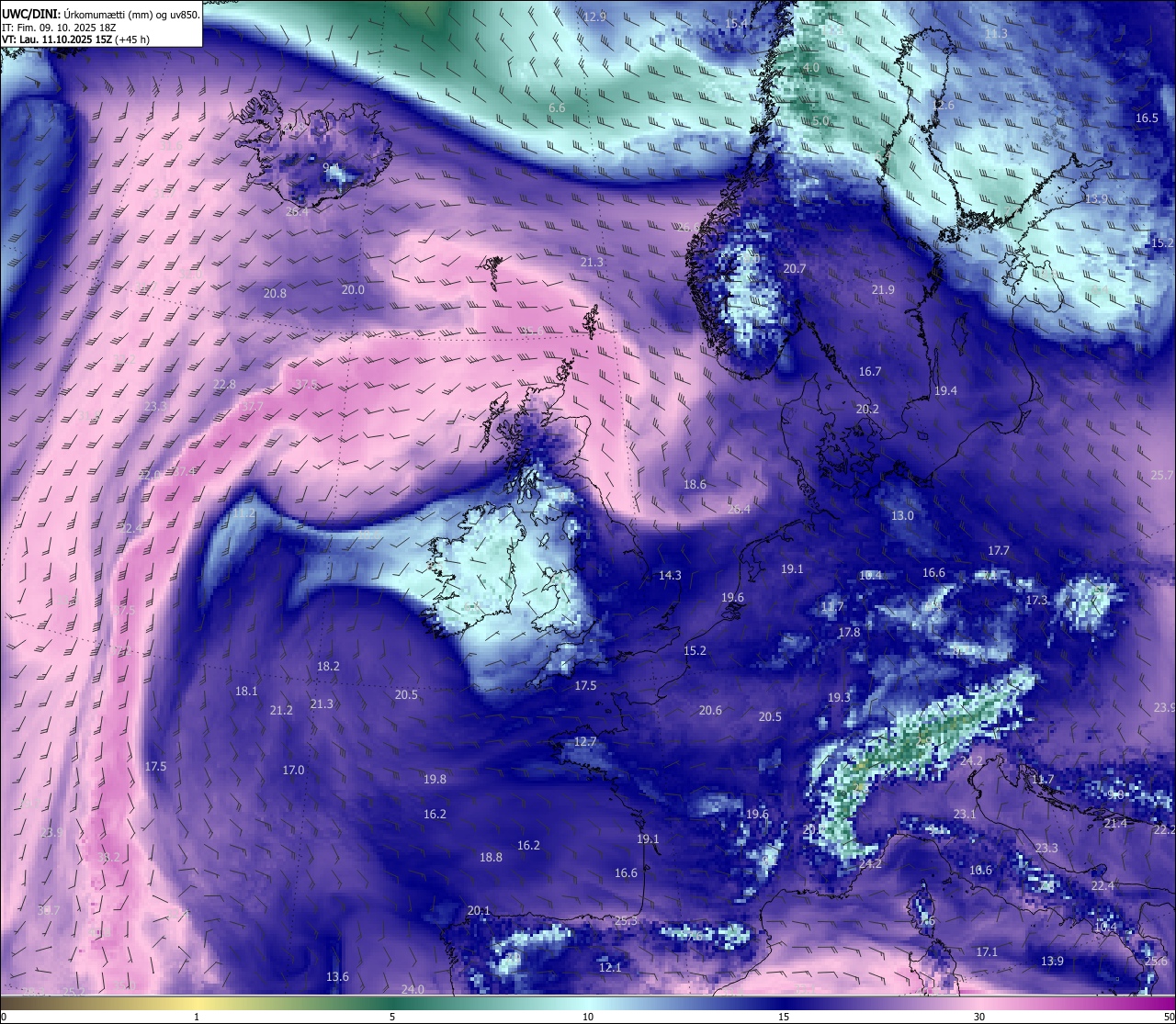Pick the 50 tick on the color scale
This screenshot has height=1024, width=1176.
pos(1169,1017)
